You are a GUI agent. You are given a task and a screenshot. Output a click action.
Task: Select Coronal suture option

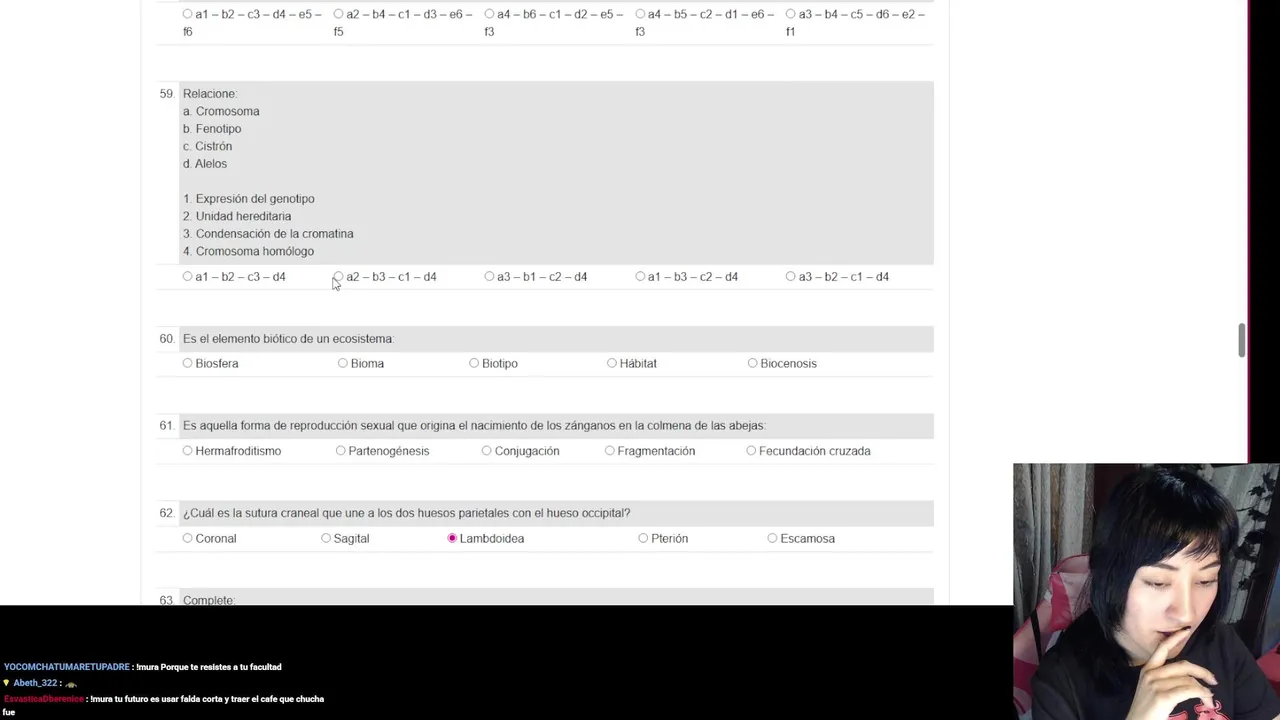pos(187,538)
